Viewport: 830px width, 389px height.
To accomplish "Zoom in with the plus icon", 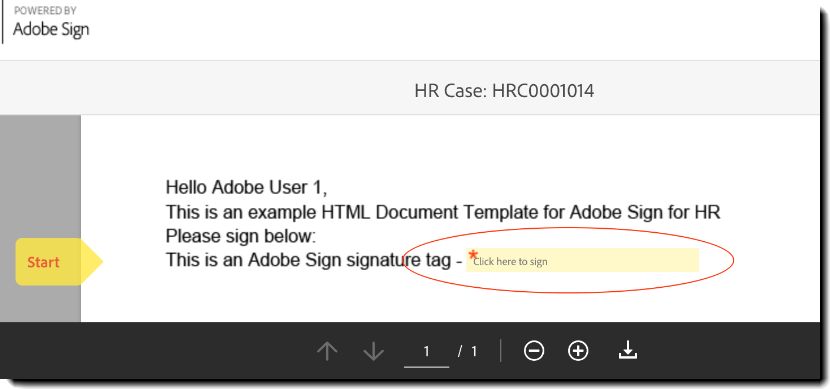I will 578,351.
